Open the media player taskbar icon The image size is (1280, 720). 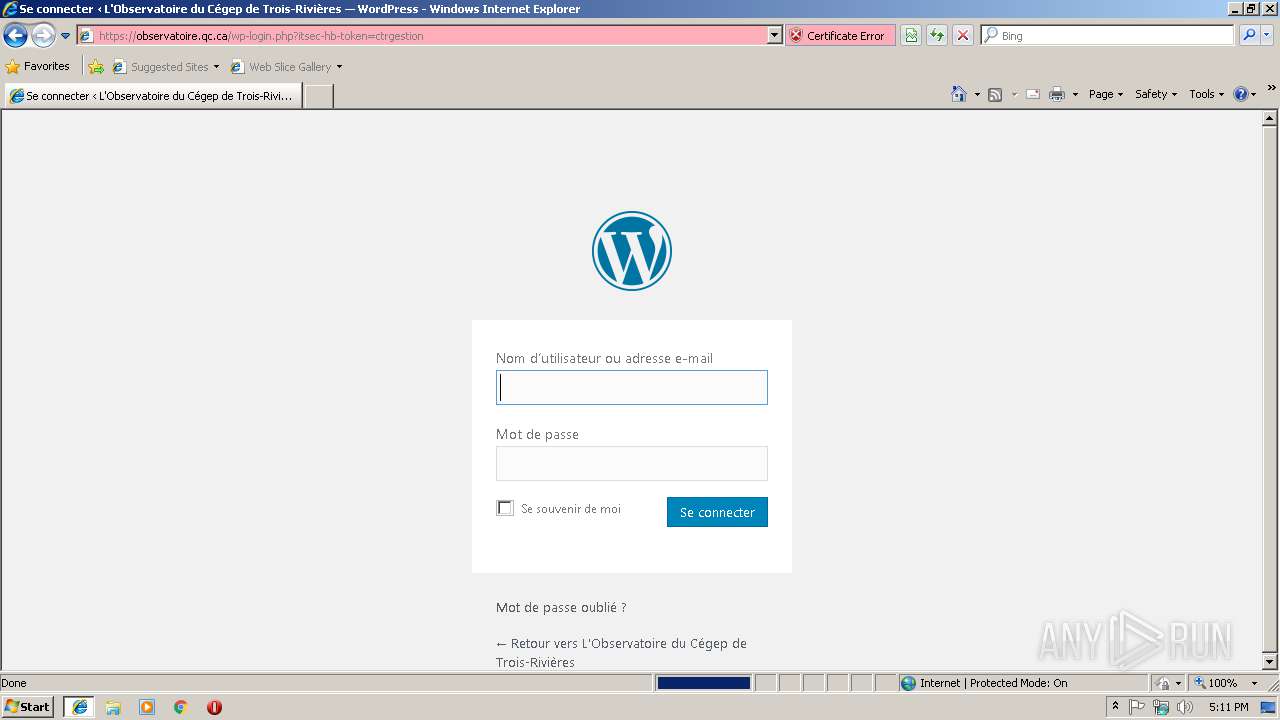[x=147, y=707]
